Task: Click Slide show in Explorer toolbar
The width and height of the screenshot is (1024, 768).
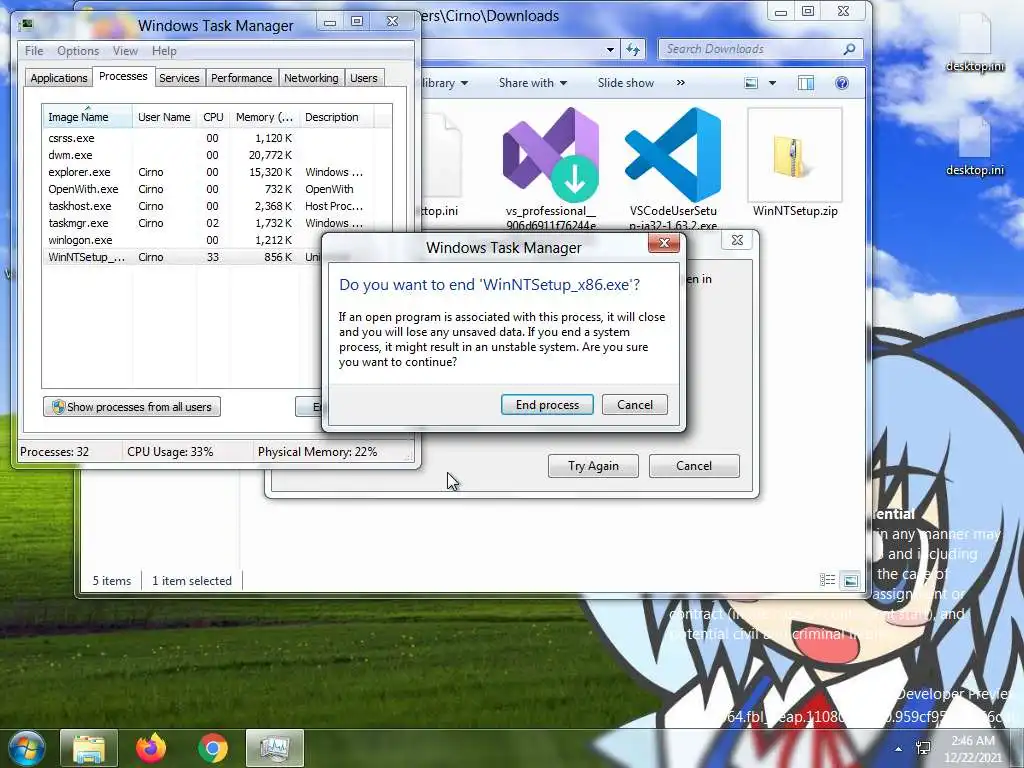Action: 625,83
